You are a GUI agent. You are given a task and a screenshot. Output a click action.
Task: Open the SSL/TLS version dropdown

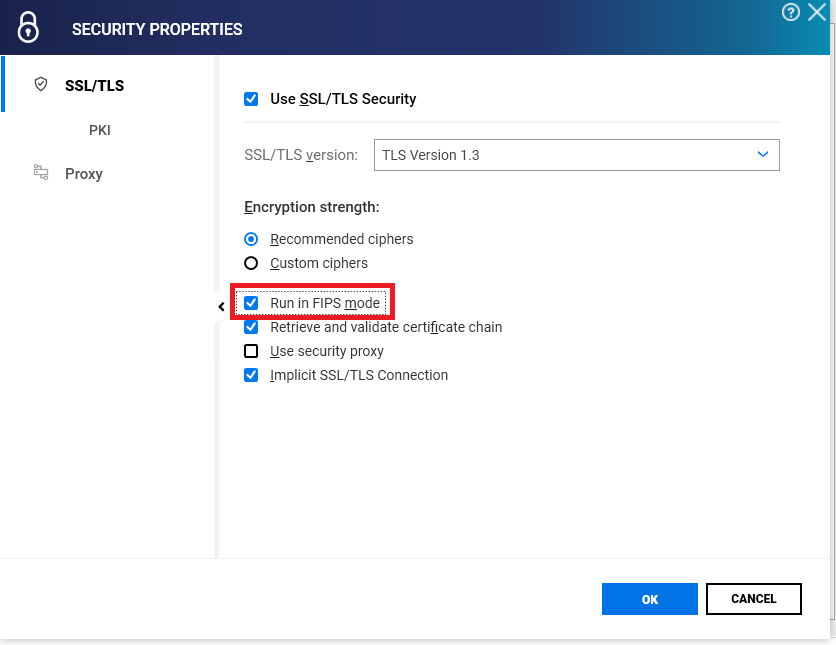(x=576, y=155)
